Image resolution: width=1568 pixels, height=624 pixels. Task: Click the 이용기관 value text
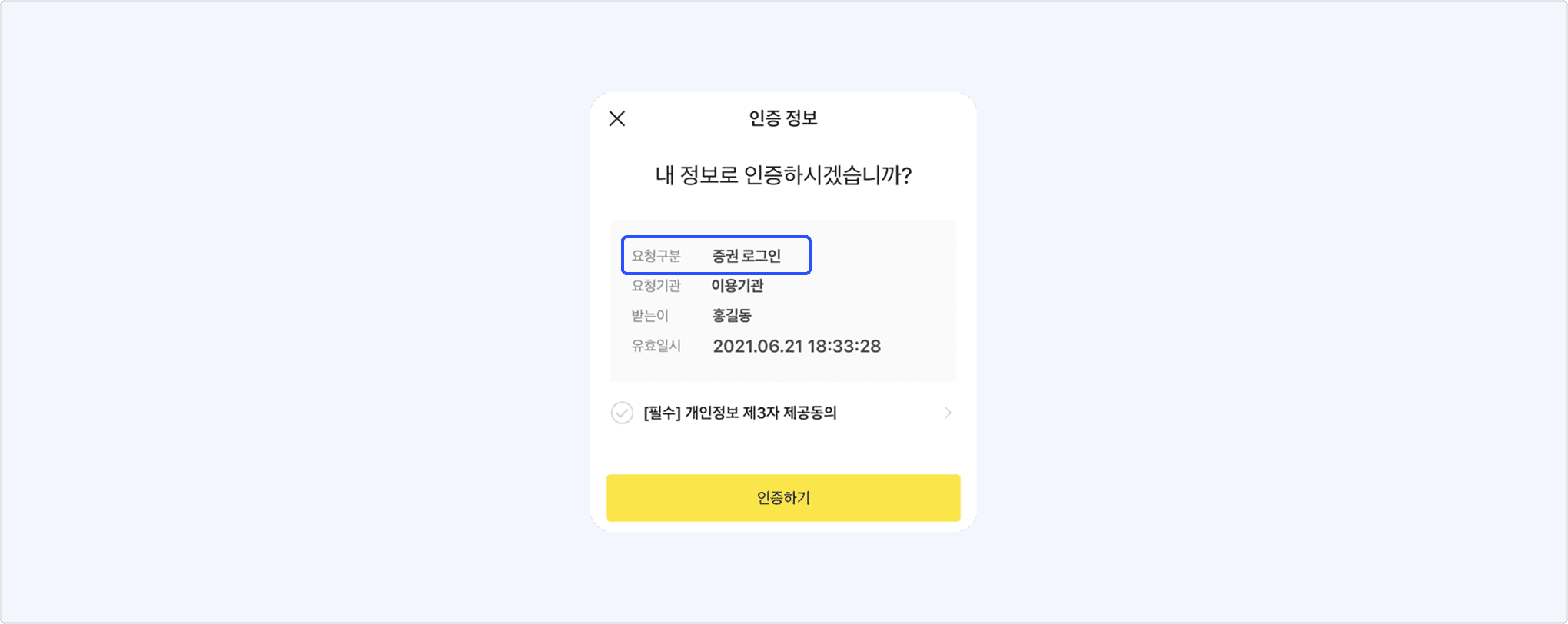click(737, 286)
